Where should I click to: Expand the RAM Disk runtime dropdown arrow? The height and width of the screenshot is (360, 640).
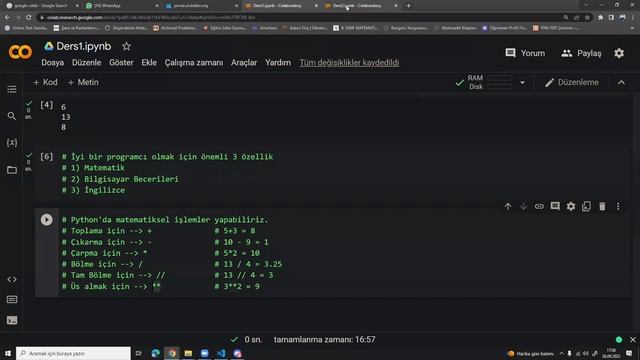click(522, 83)
